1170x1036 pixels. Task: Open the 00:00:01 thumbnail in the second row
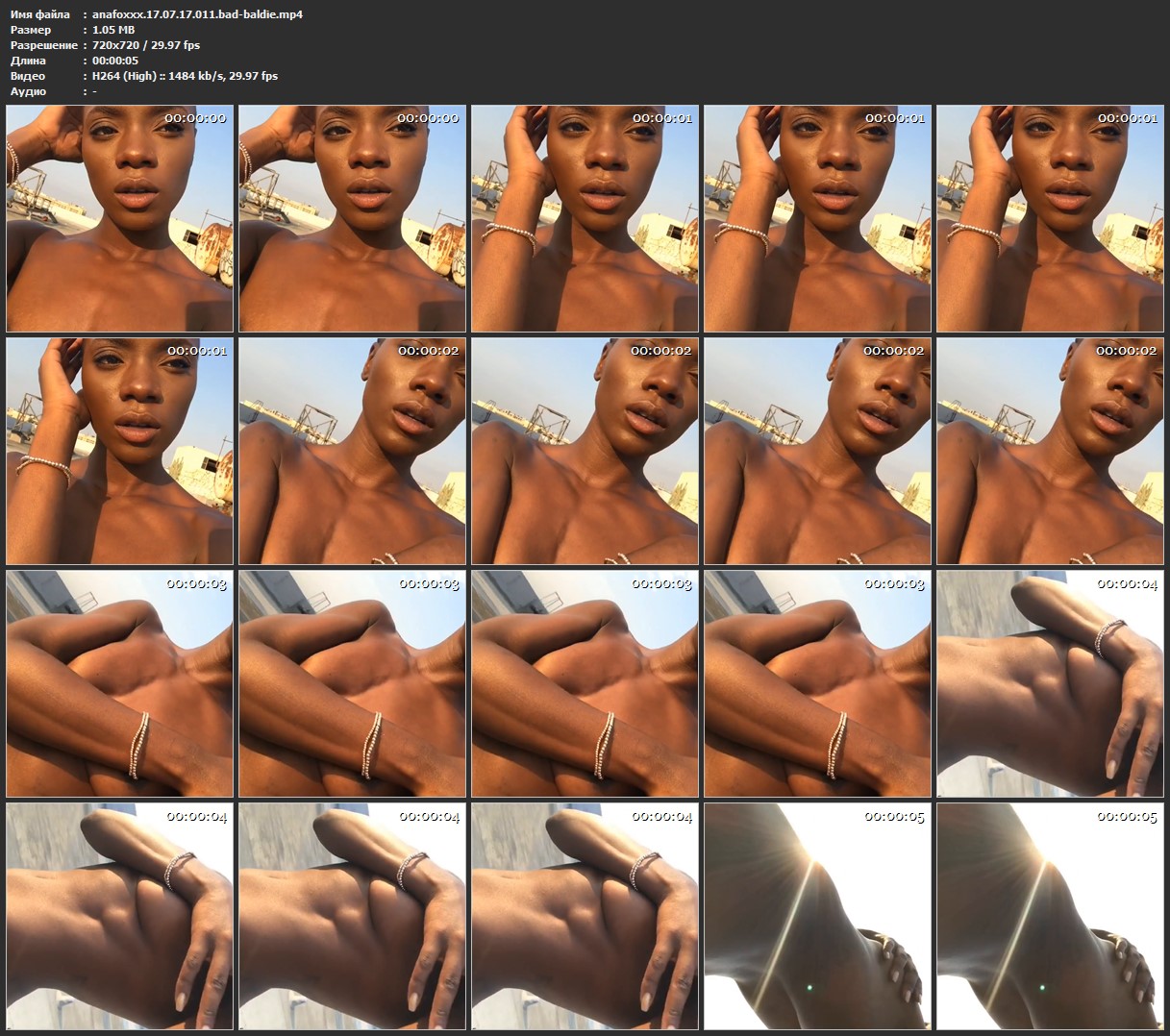[119, 451]
